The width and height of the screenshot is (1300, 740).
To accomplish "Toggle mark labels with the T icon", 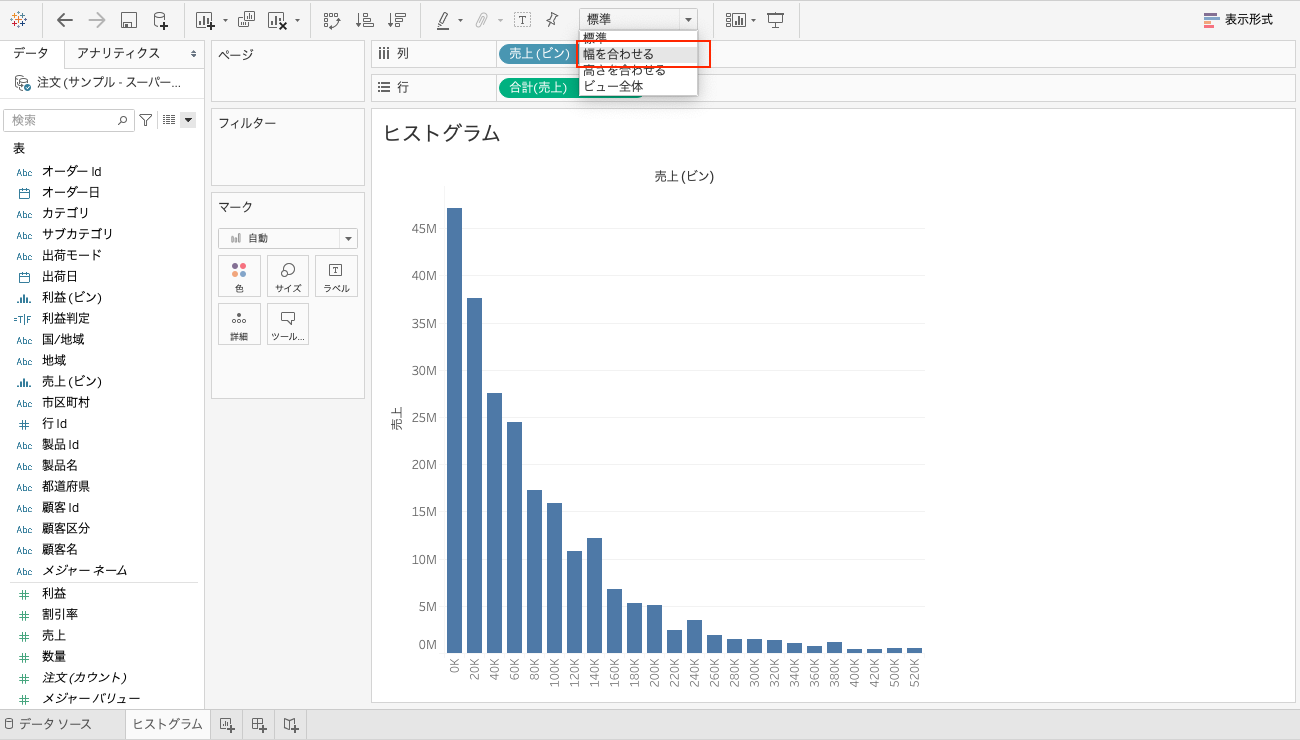I will click(522, 20).
